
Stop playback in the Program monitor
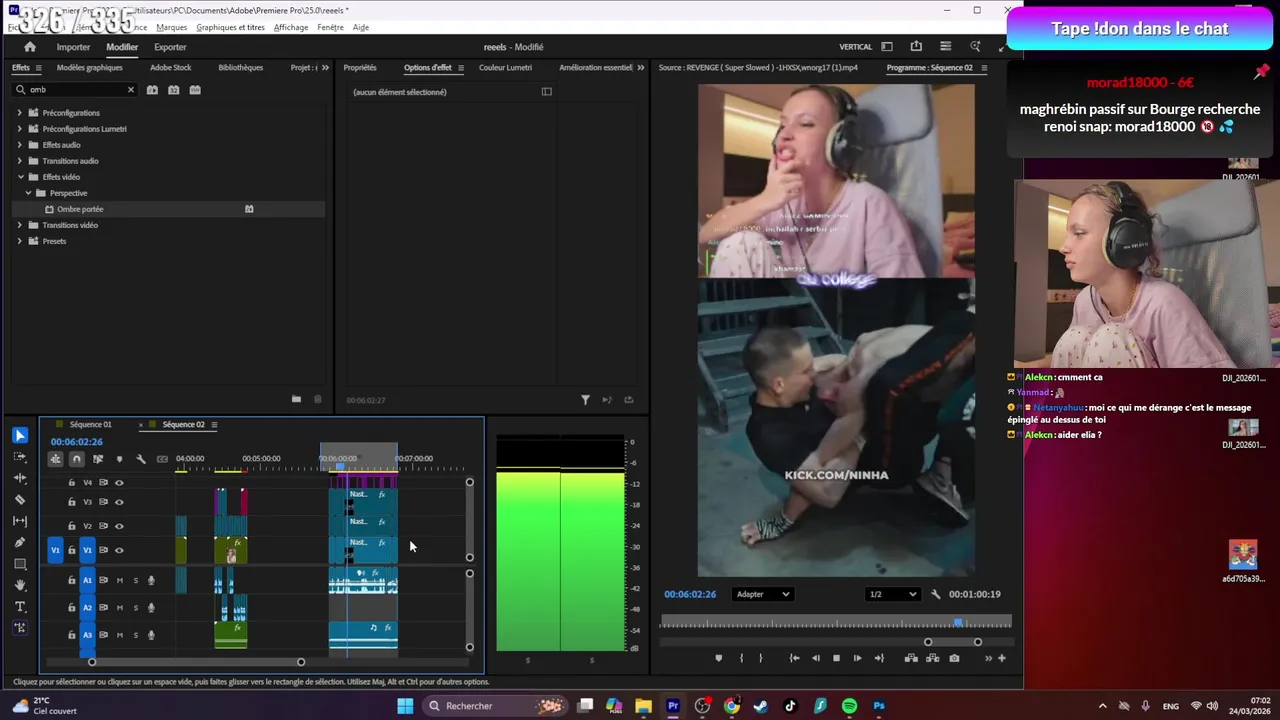(836, 658)
